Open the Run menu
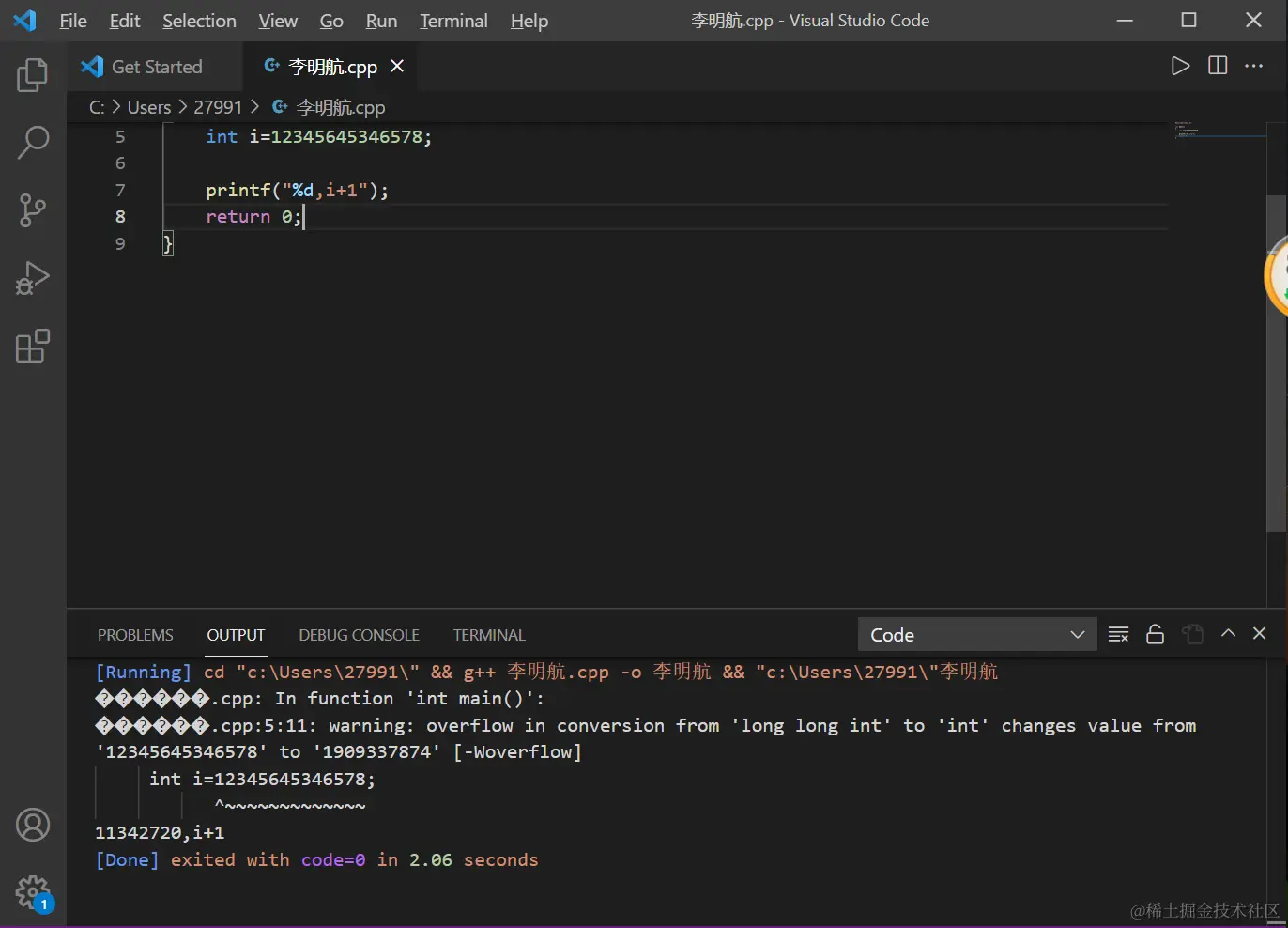1288x928 pixels. 381,21
